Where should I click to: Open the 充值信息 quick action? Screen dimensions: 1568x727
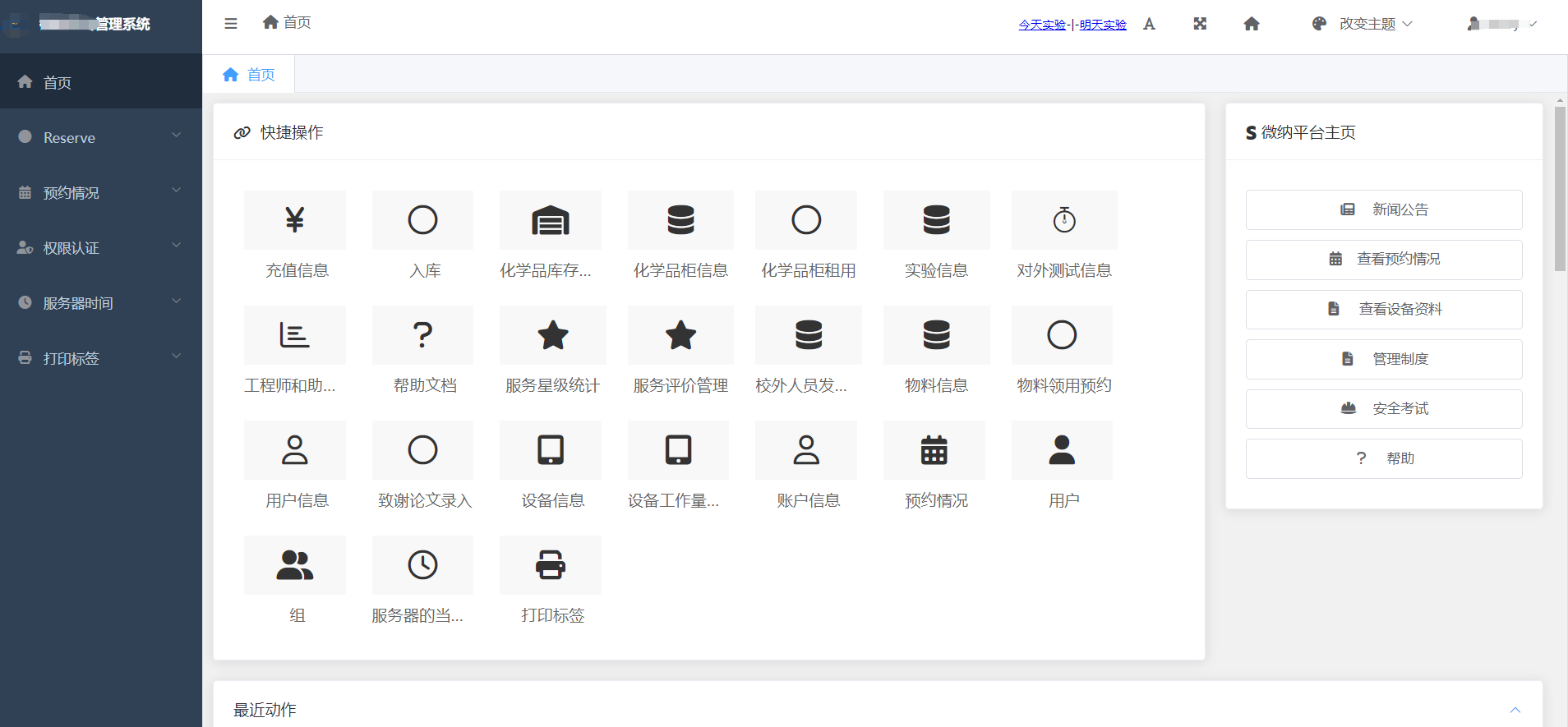(x=295, y=220)
